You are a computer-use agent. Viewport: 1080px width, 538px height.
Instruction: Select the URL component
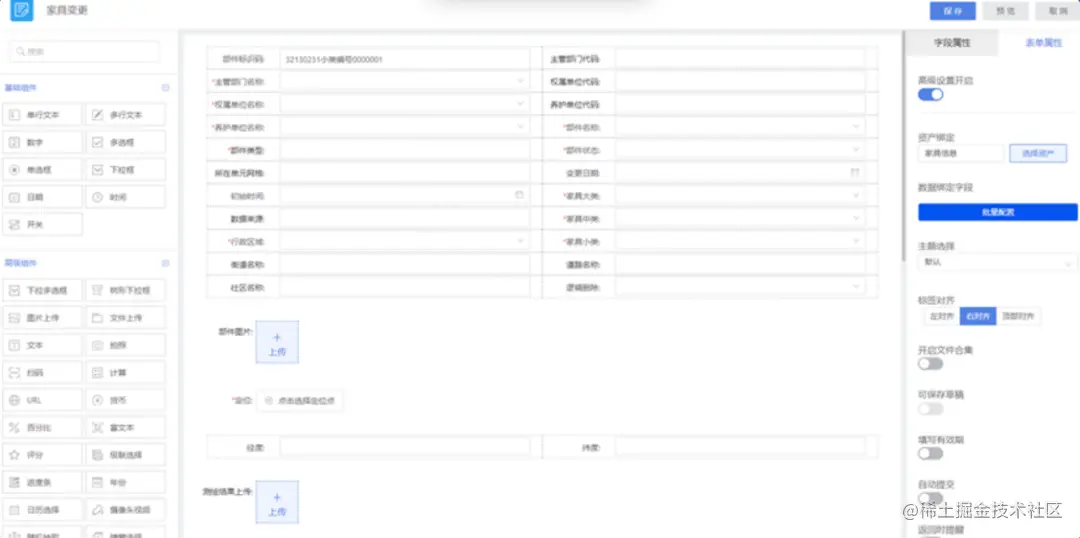(x=42, y=400)
